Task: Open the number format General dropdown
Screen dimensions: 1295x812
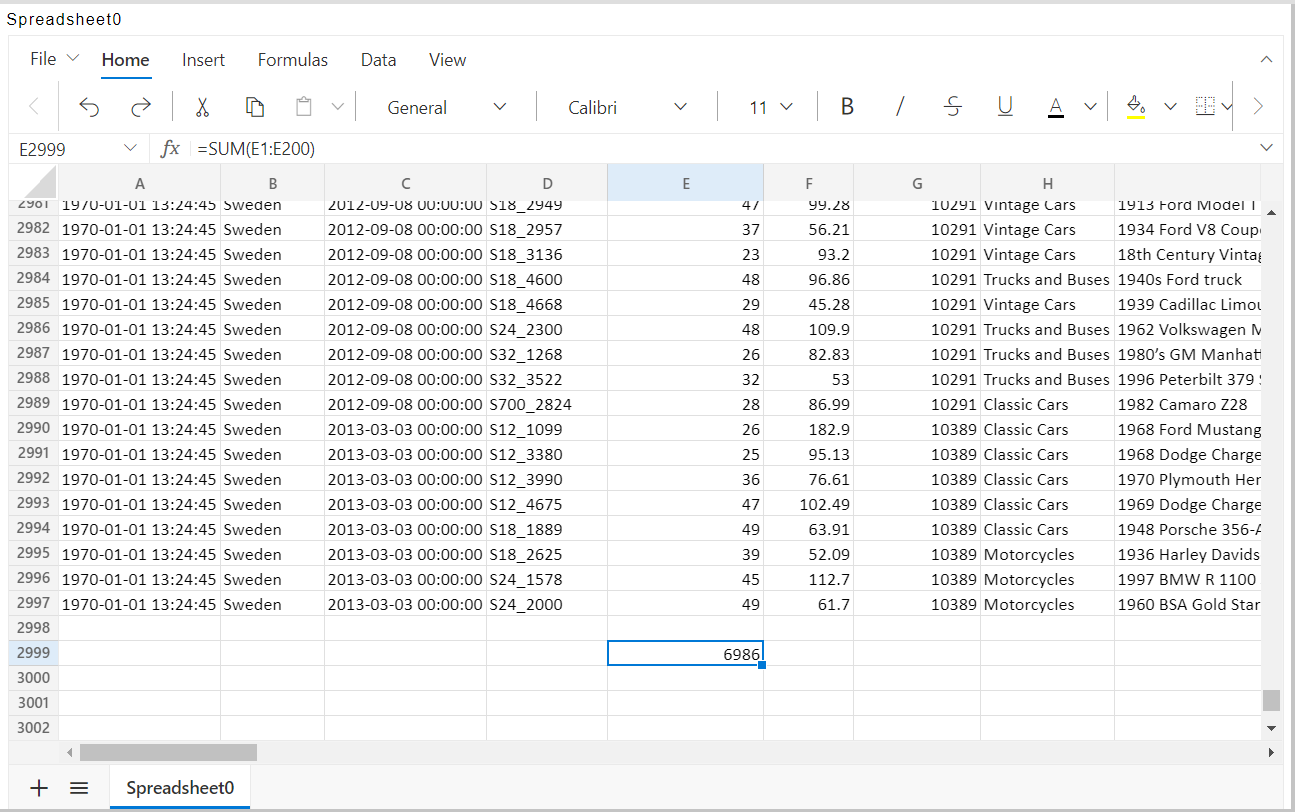Action: pyautogui.click(x=446, y=107)
